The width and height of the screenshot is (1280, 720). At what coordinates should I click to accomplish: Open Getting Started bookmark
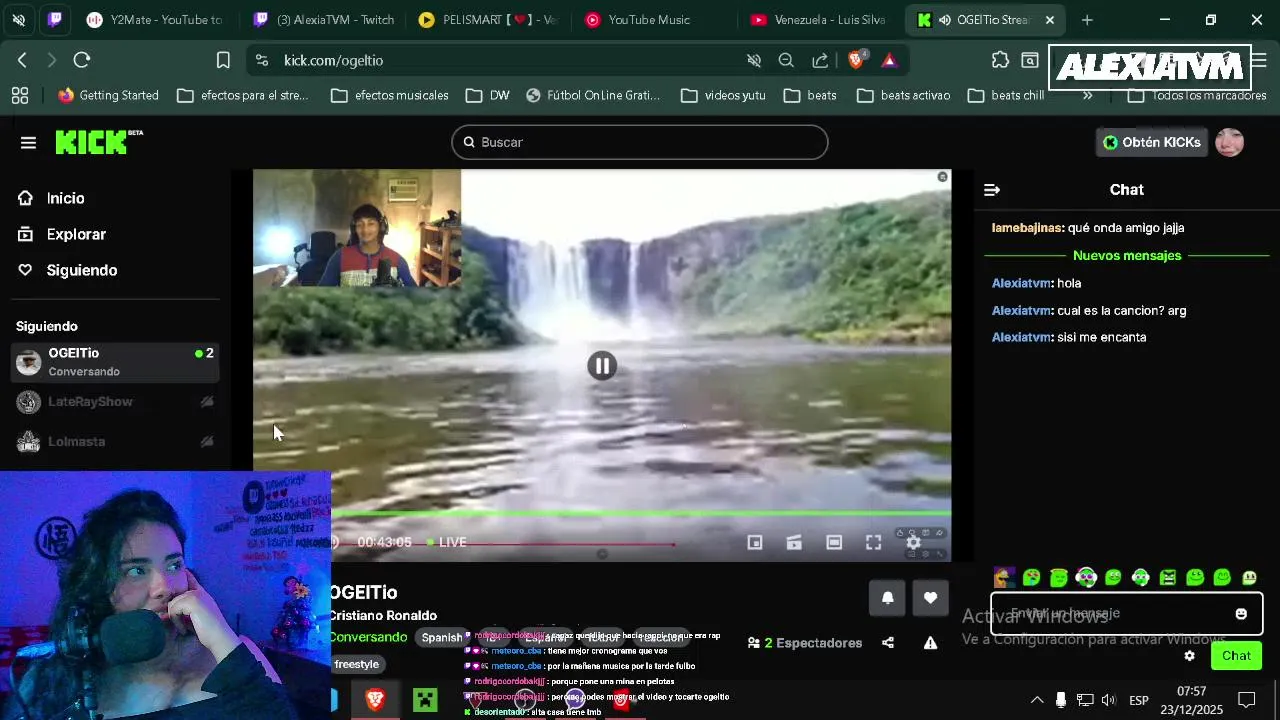tap(108, 96)
